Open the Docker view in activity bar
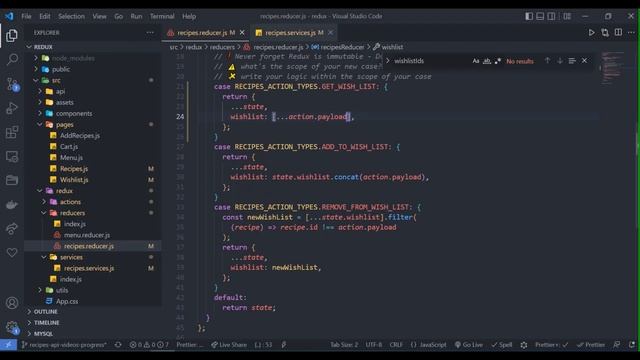 12,204
